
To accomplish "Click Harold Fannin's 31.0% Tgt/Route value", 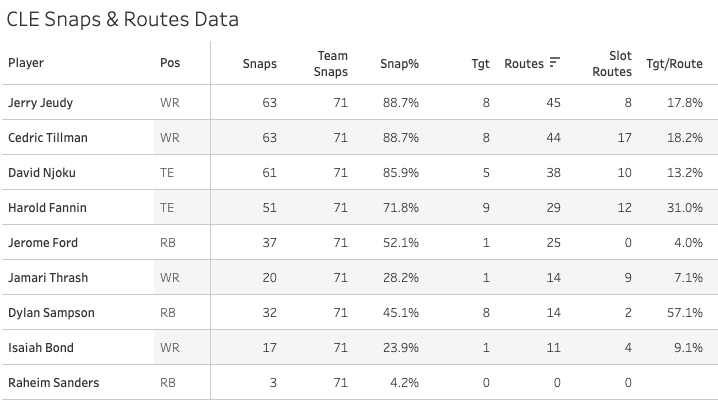I will point(685,208).
